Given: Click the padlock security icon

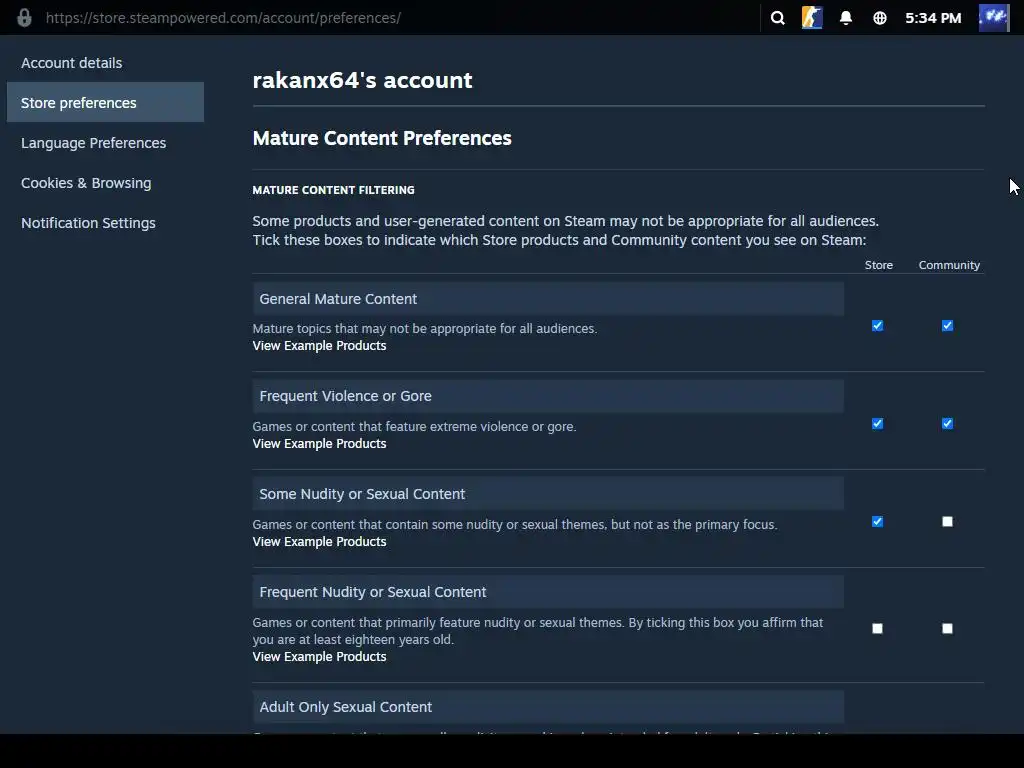Looking at the screenshot, I should [x=24, y=18].
